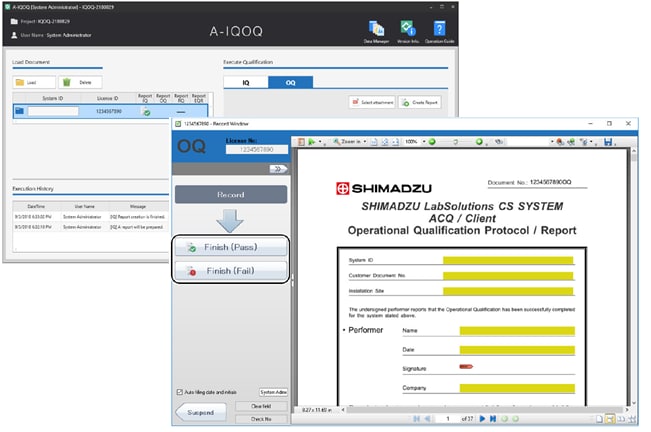Open the zoom percentage dropdown arrow
The image size is (651, 432).
(424, 142)
